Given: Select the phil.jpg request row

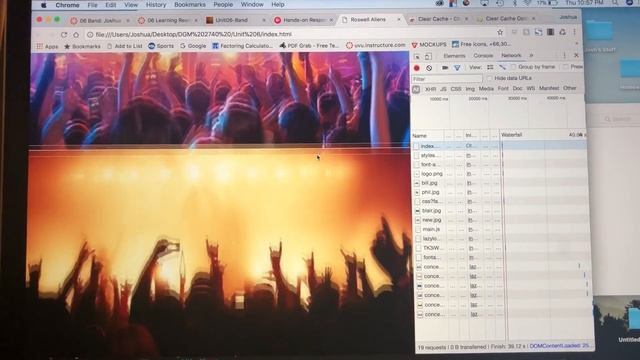Looking at the screenshot, I should click(x=500, y=192).
